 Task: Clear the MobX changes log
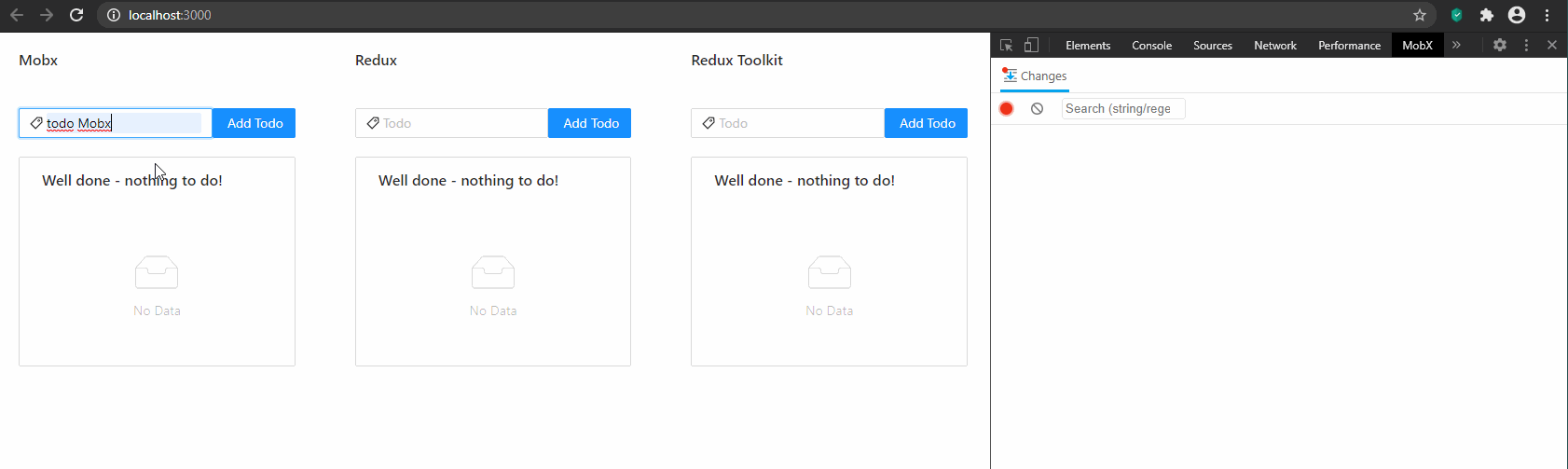pos(1037,109)
